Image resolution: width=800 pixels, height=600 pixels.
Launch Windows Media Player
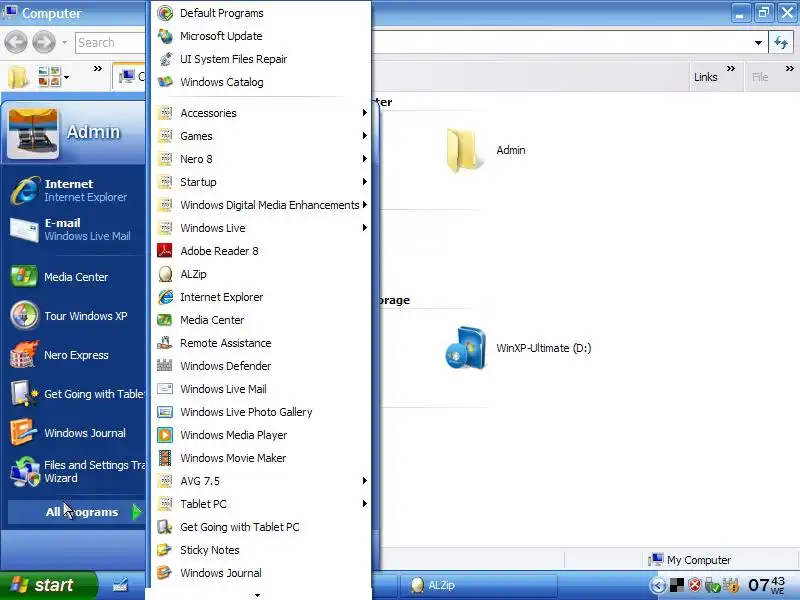point(261,435)
